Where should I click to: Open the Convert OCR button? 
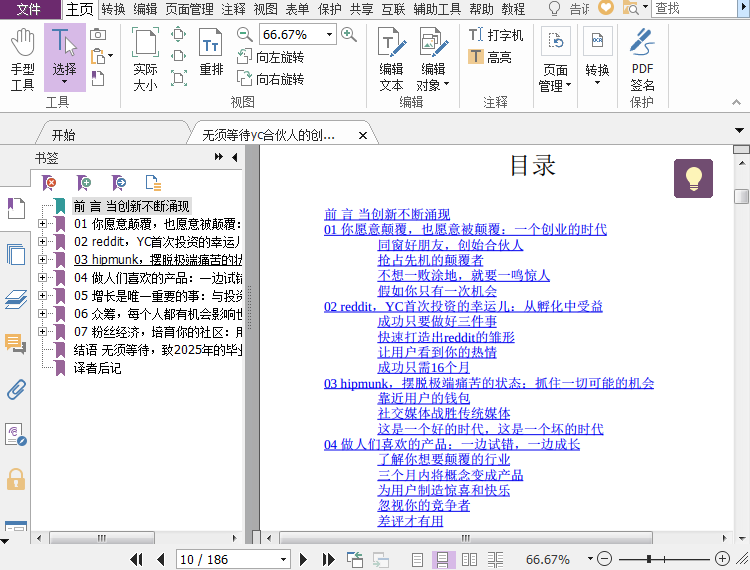[x=597, y=56]
